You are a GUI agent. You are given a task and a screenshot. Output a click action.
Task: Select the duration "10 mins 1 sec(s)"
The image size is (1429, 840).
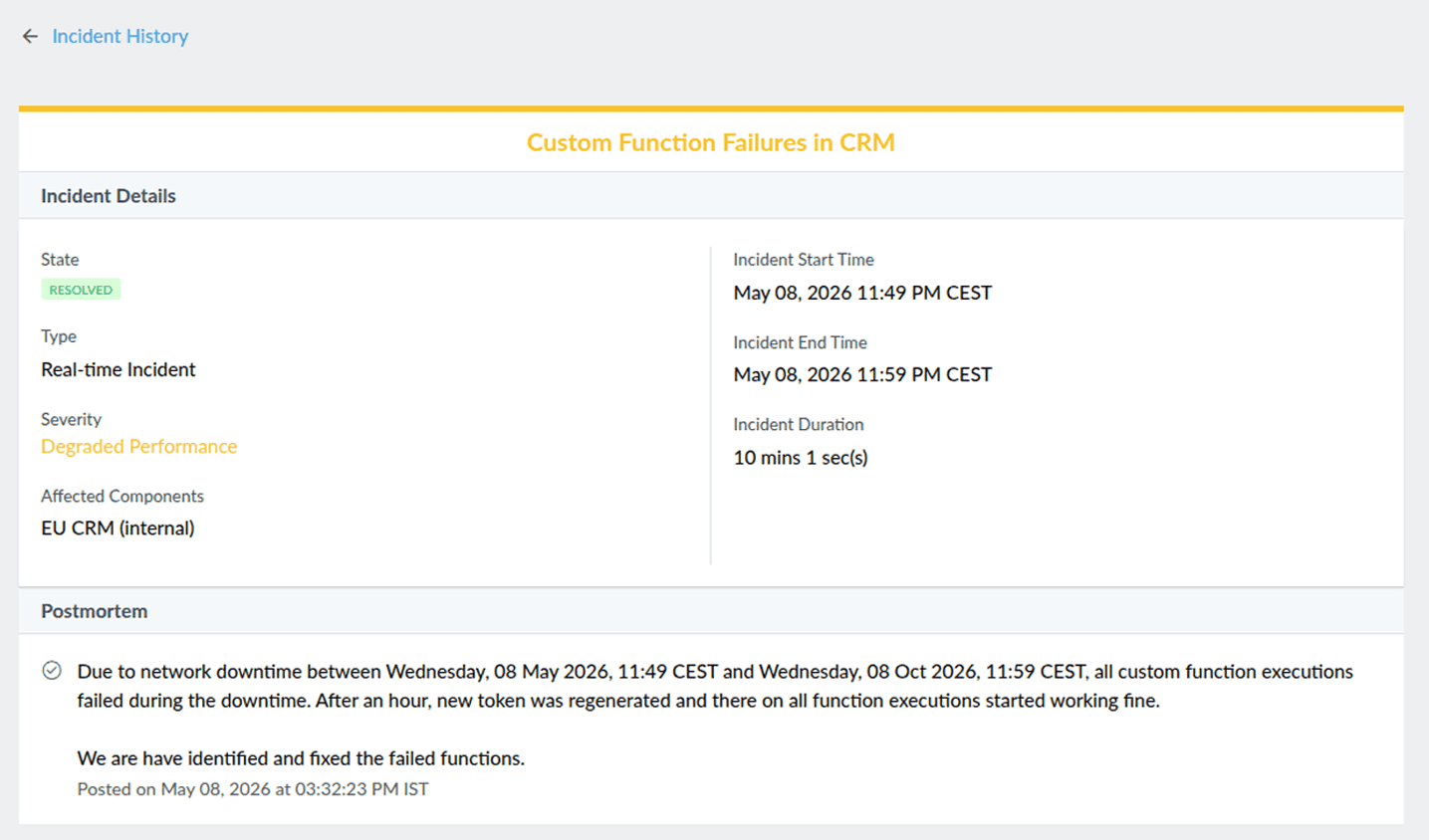tap(801, 457)
